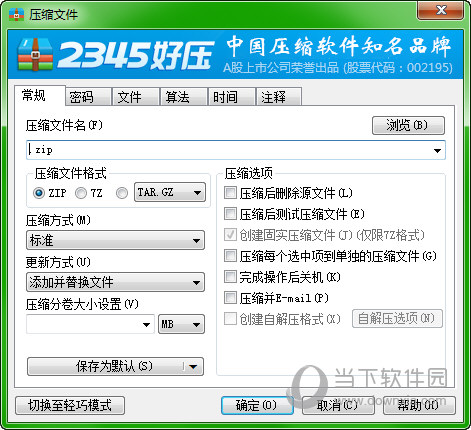Open the TAR.GZ format dropdown
The width and height of the screenshot is (471, 430).
[170, 192]
